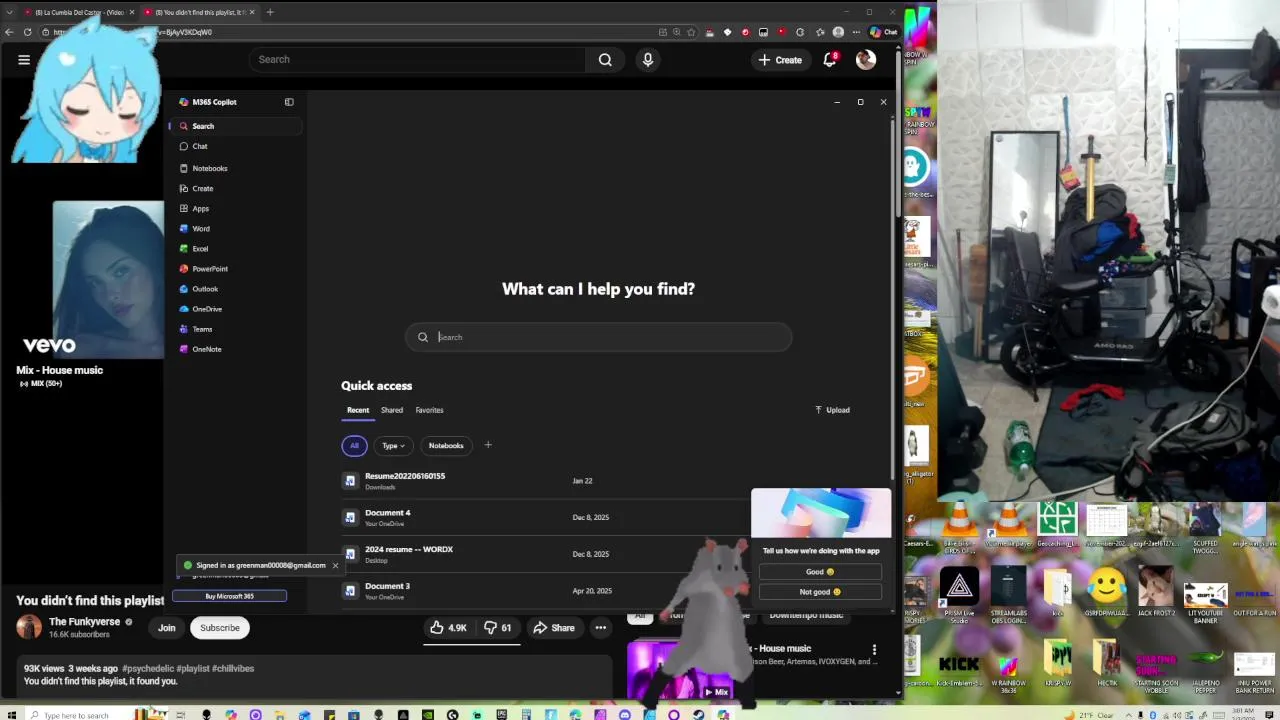Click the browser back arrow
The width and height of the screenshot is (1280, 720).
[9, 32]
